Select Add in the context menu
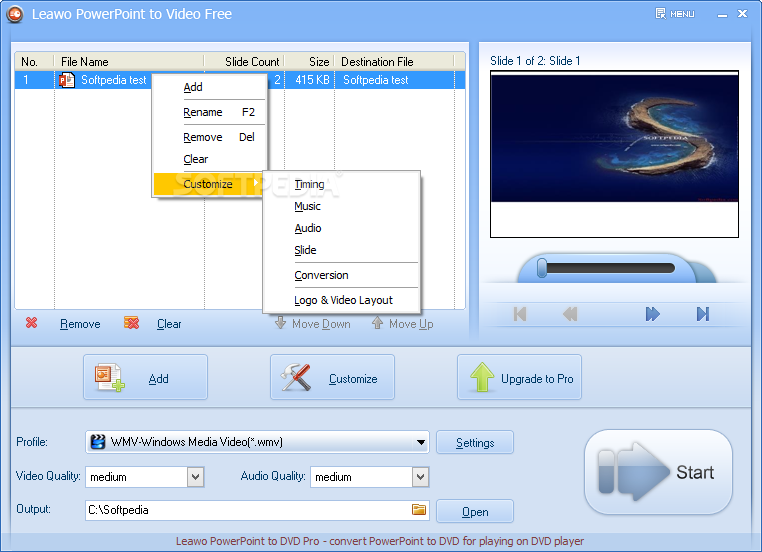The height and width of the screenshot is (552, 762). [210, 87]
